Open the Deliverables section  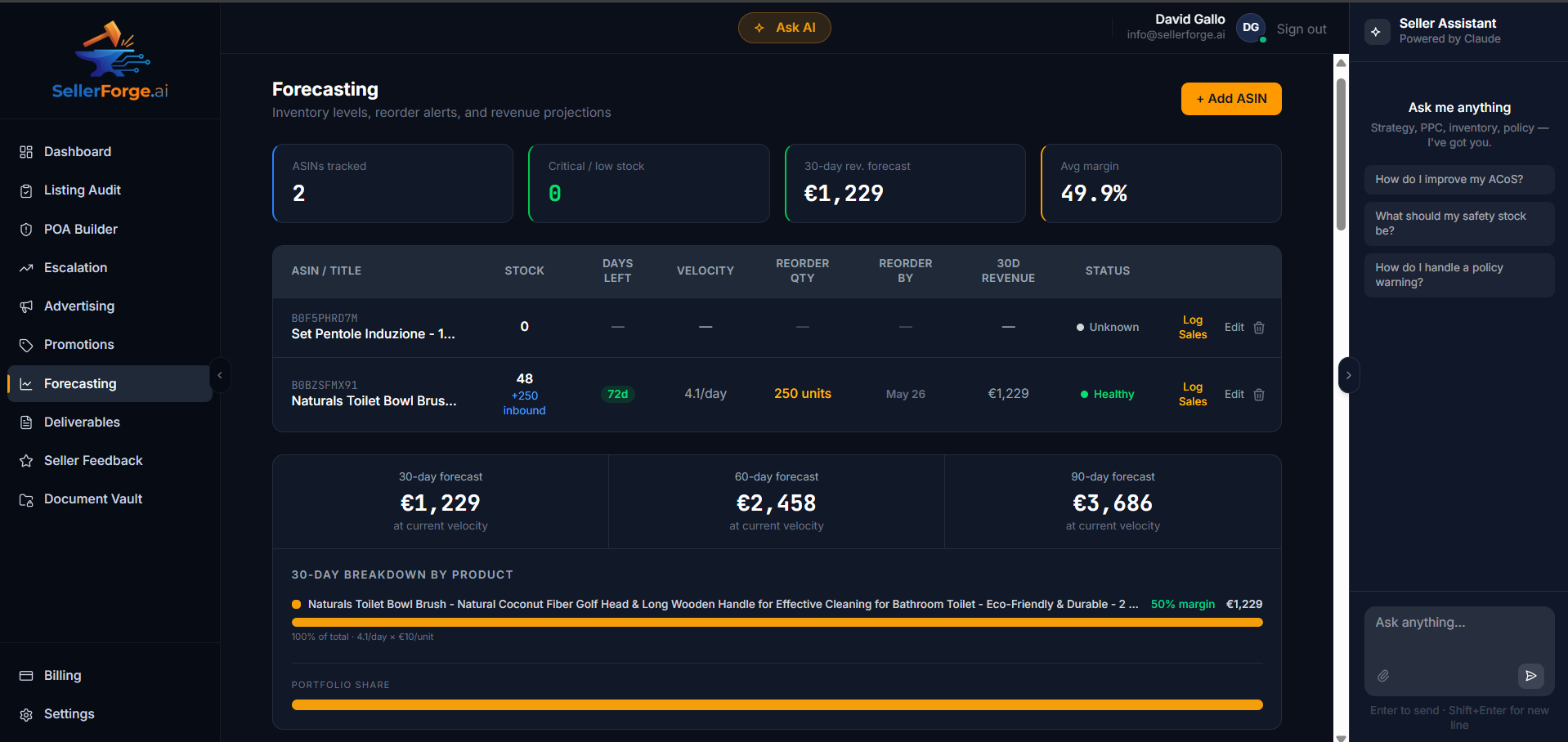coord(82,422)
